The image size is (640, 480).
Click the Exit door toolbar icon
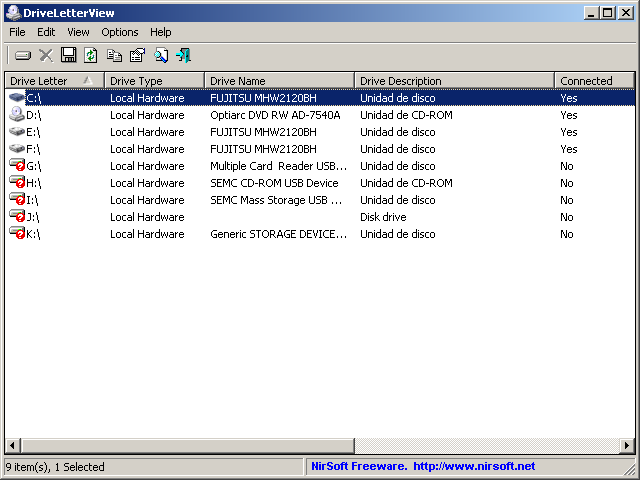pyautogui.click(x=184, y=55)
